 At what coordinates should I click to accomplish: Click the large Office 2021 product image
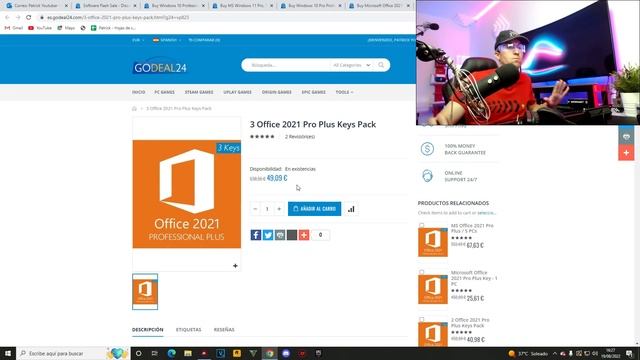(187, 194)
